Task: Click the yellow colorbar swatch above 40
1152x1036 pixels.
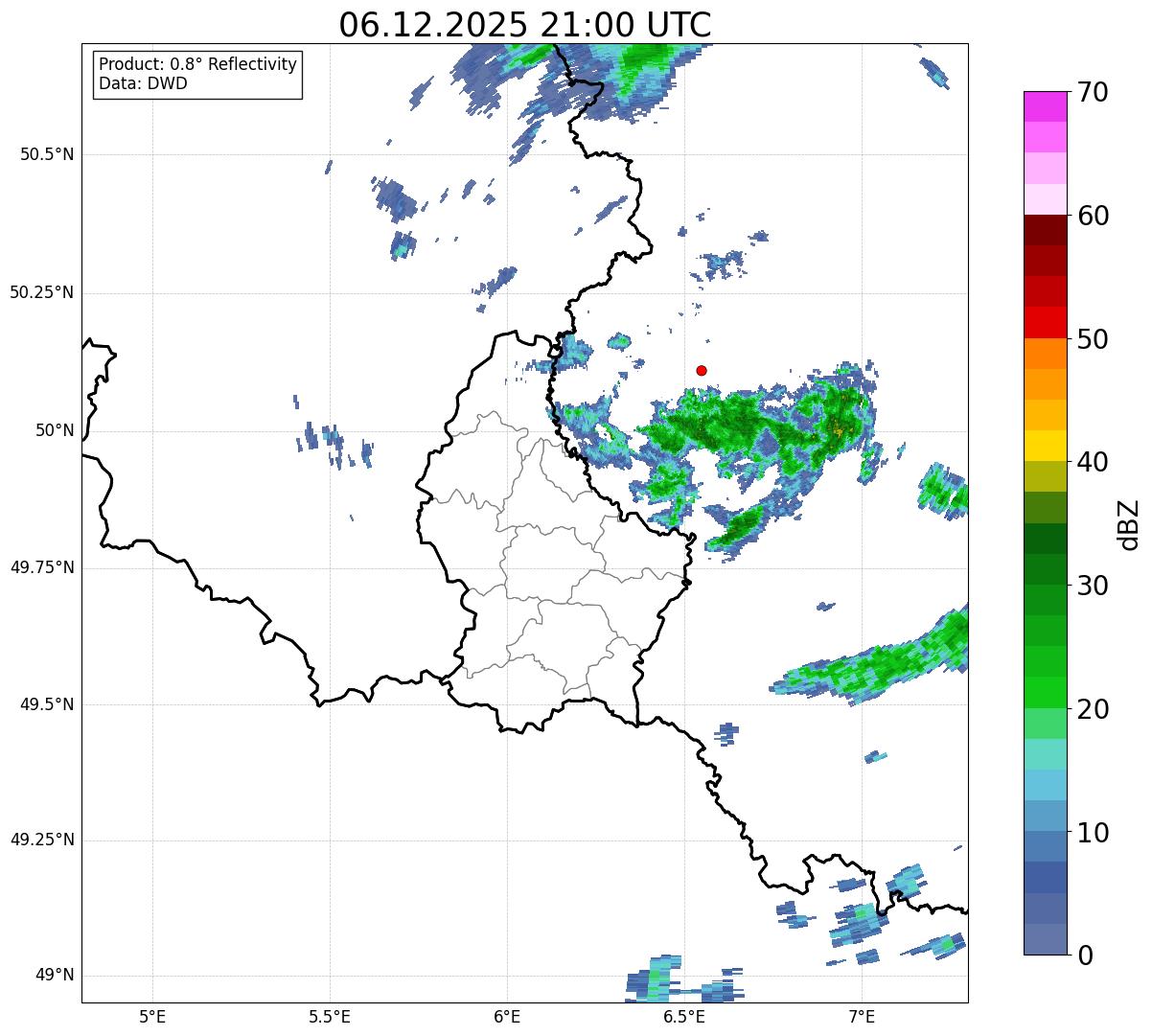Action: [x=1045, y=446]
